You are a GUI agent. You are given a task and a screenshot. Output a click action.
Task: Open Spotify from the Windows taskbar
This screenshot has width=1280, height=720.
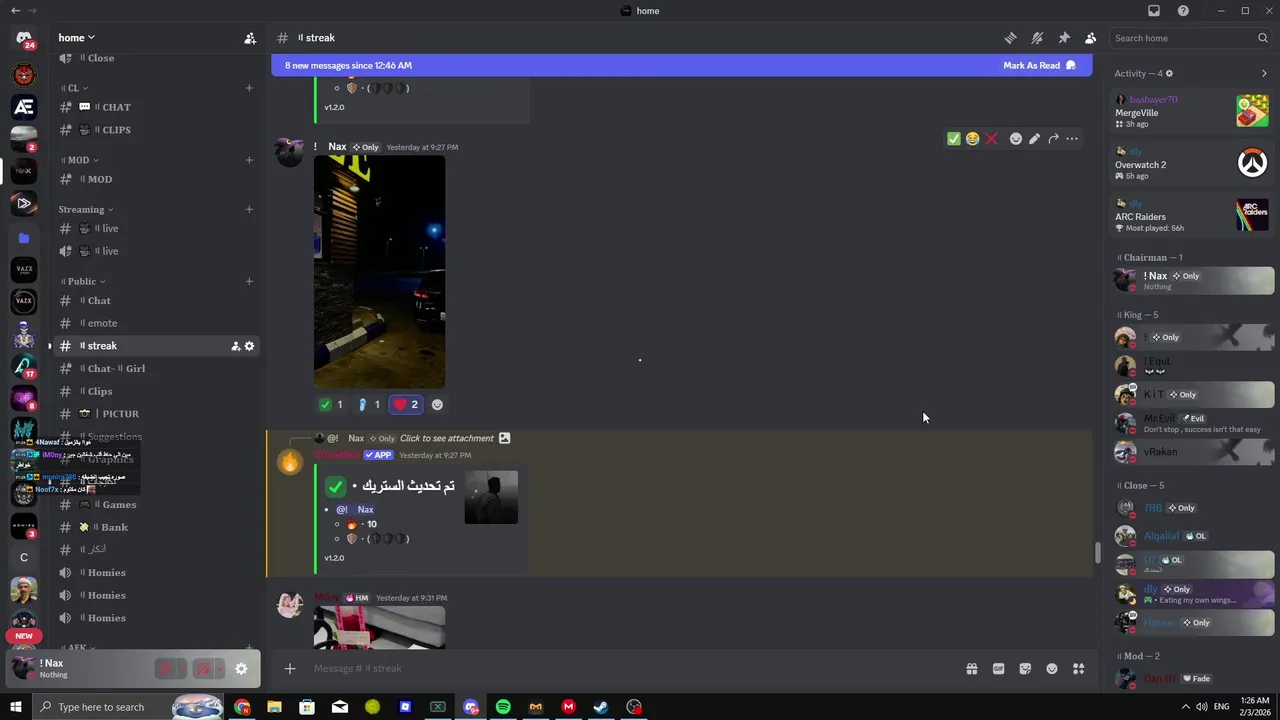coord(503,707)
